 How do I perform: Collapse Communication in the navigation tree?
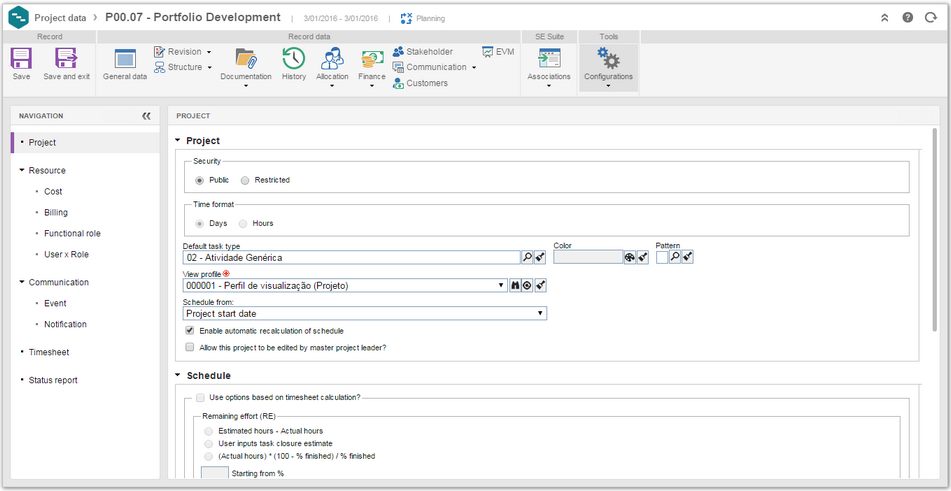(23, 282)
